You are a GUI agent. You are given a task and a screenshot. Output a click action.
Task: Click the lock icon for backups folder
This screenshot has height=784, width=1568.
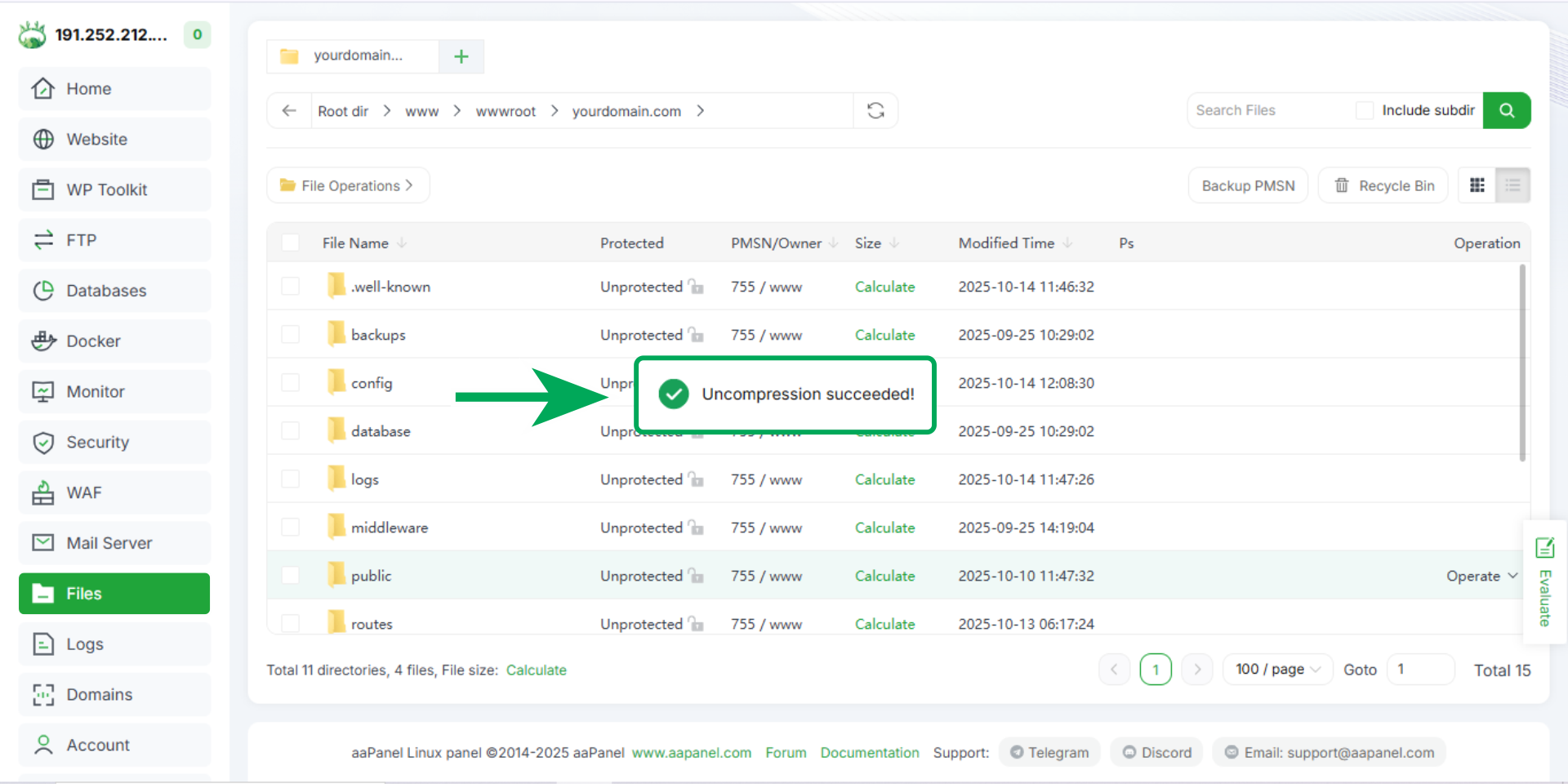(x=696, y=335)
